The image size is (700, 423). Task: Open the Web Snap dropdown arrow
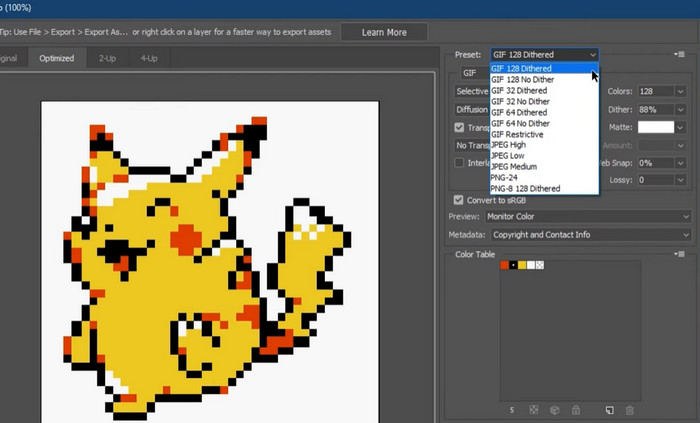(680, 163)
